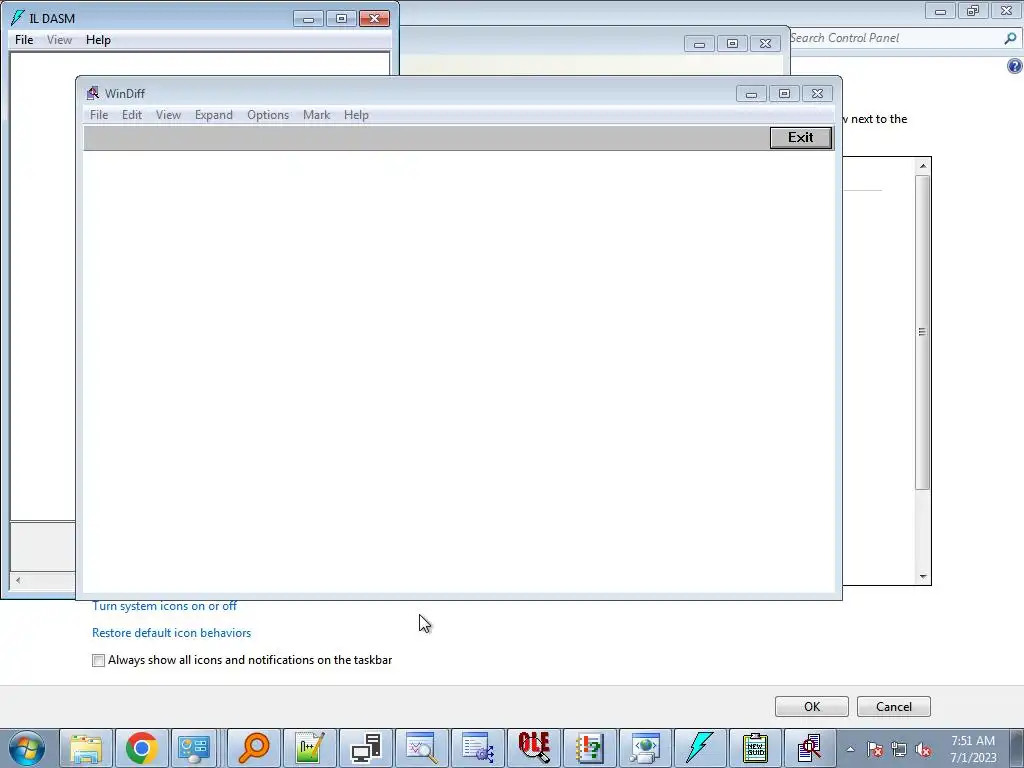Open the green notepad graph taskbar app
1024x768 pixels.
310,748
